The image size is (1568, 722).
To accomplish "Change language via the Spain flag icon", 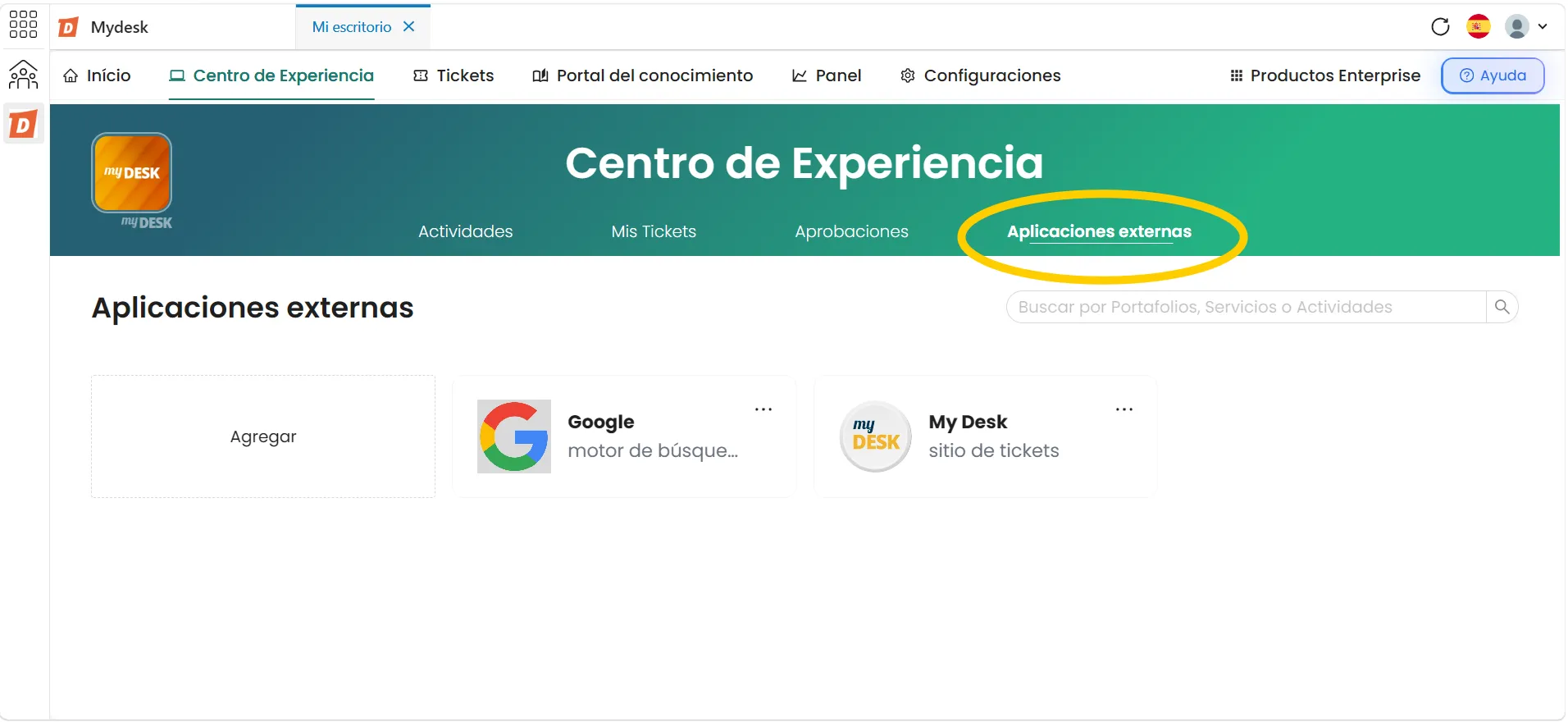I will 1479,27.
